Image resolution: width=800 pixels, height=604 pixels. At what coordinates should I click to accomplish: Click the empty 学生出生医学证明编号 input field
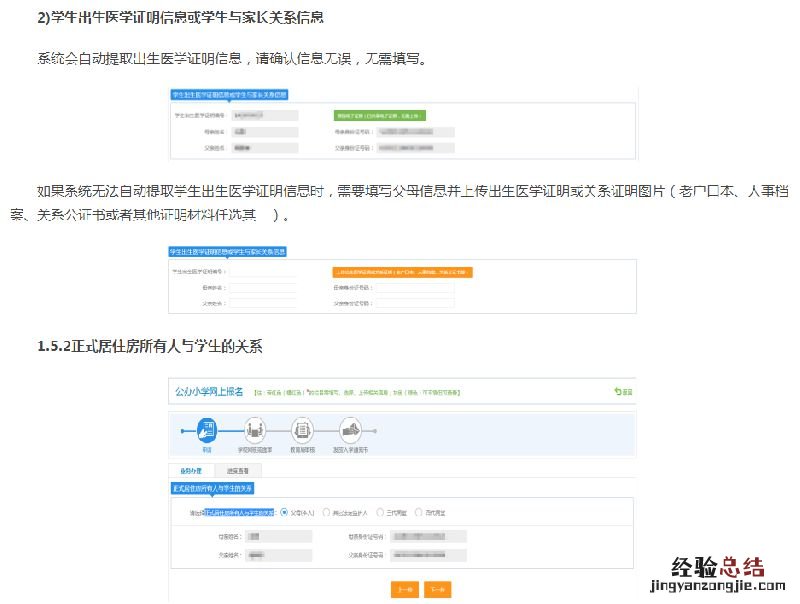click(263, 272)
